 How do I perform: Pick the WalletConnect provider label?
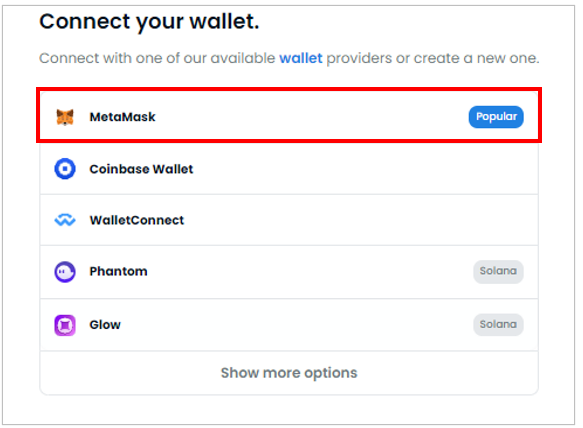(x=137, y=220)
